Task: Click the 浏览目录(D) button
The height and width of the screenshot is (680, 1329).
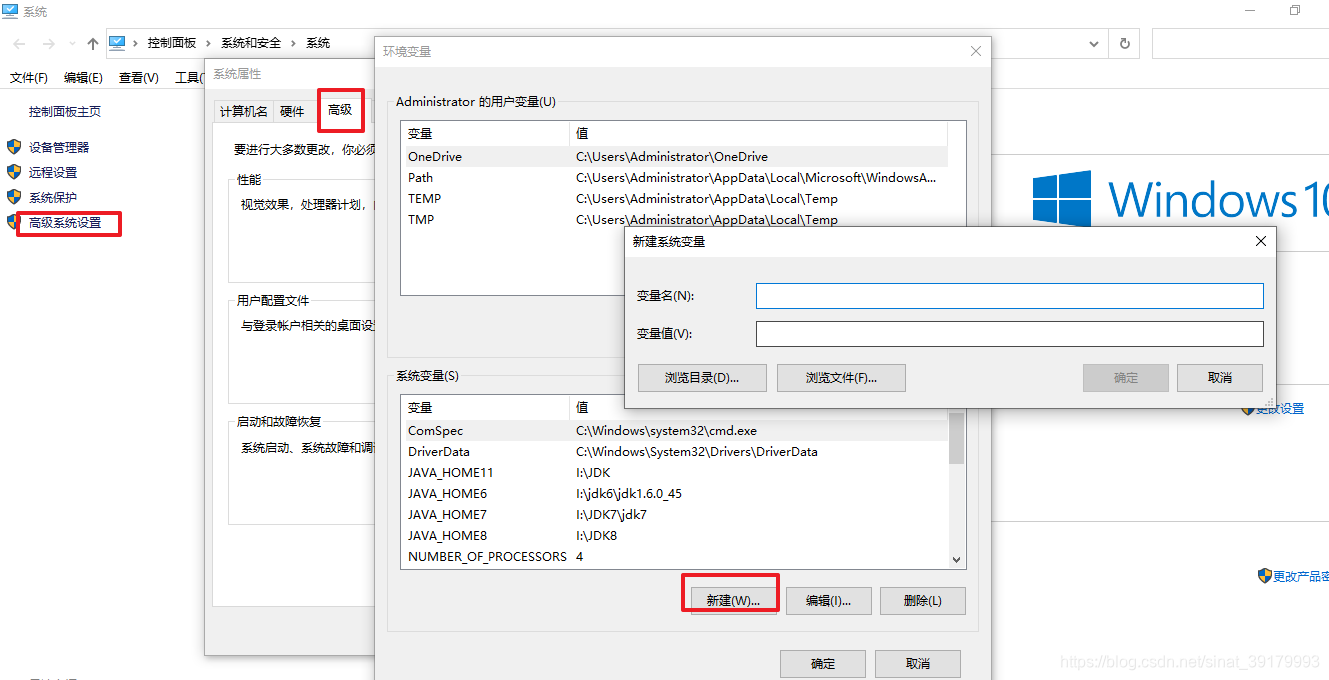Action: coord(701,377)
